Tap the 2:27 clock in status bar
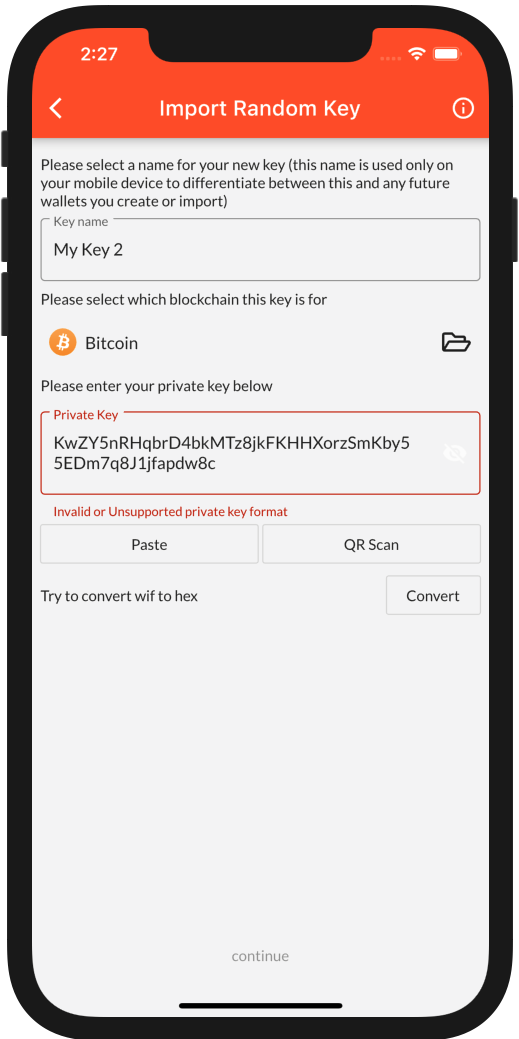 pyautogui.click(x=99, y=54)
